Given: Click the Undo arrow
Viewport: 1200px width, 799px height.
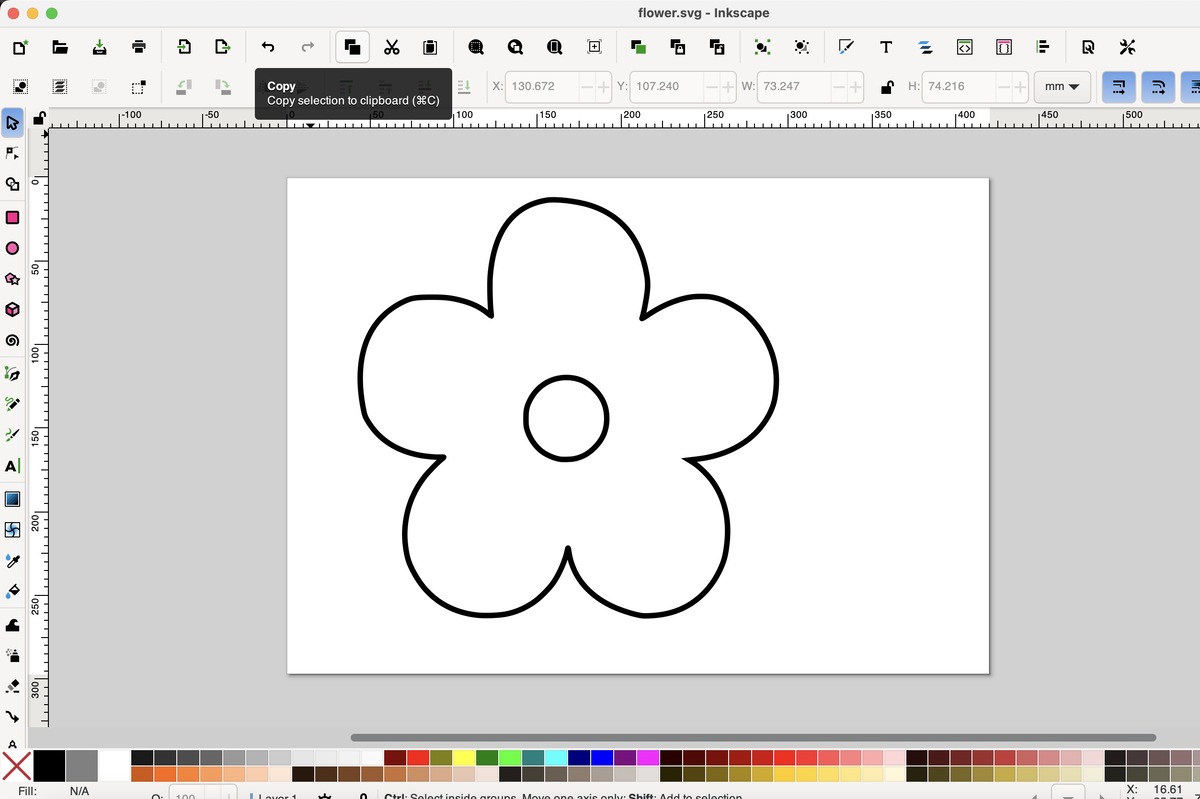Looking at the screenshot, I should [268, 47].
